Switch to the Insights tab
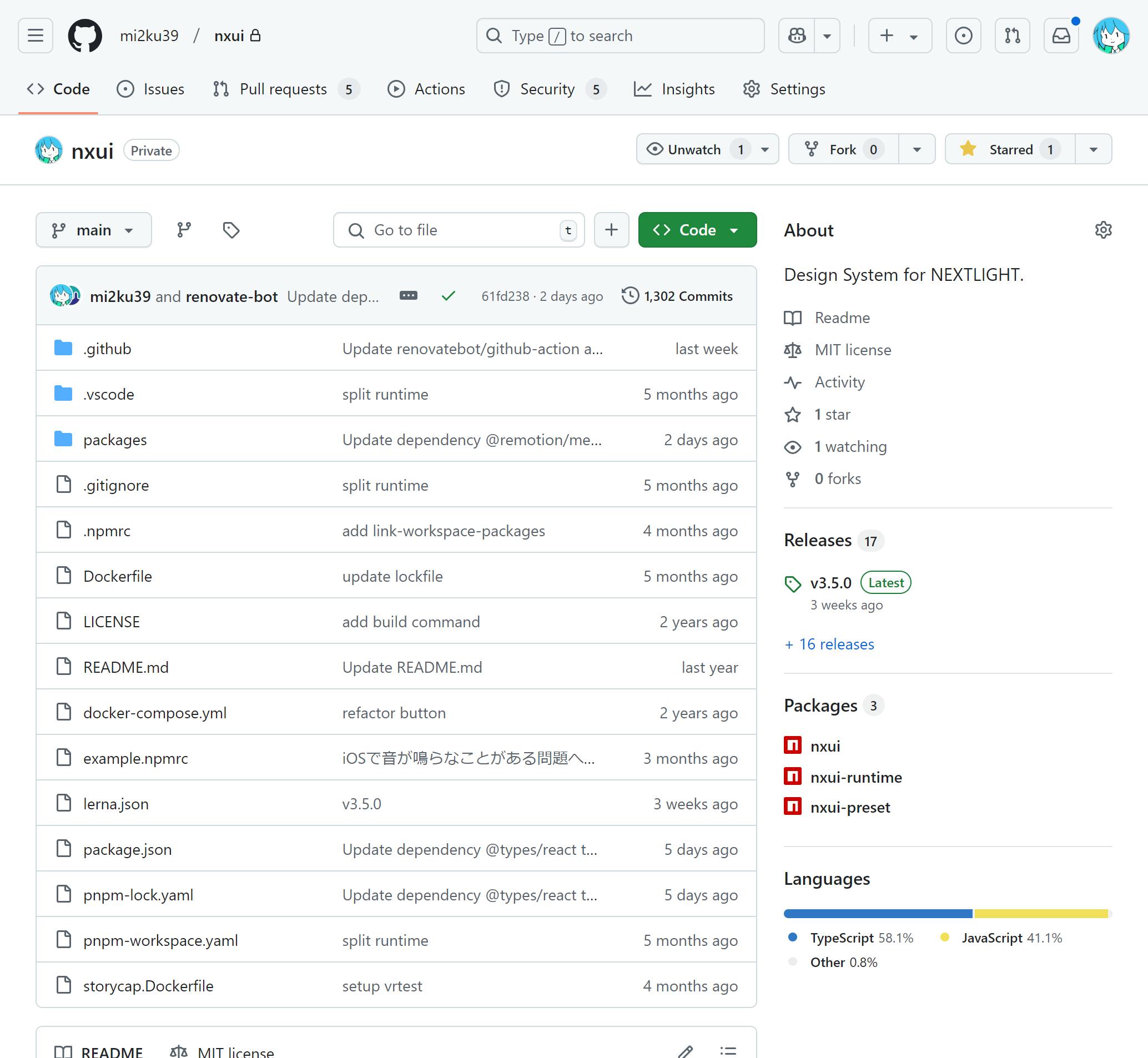 674,89
